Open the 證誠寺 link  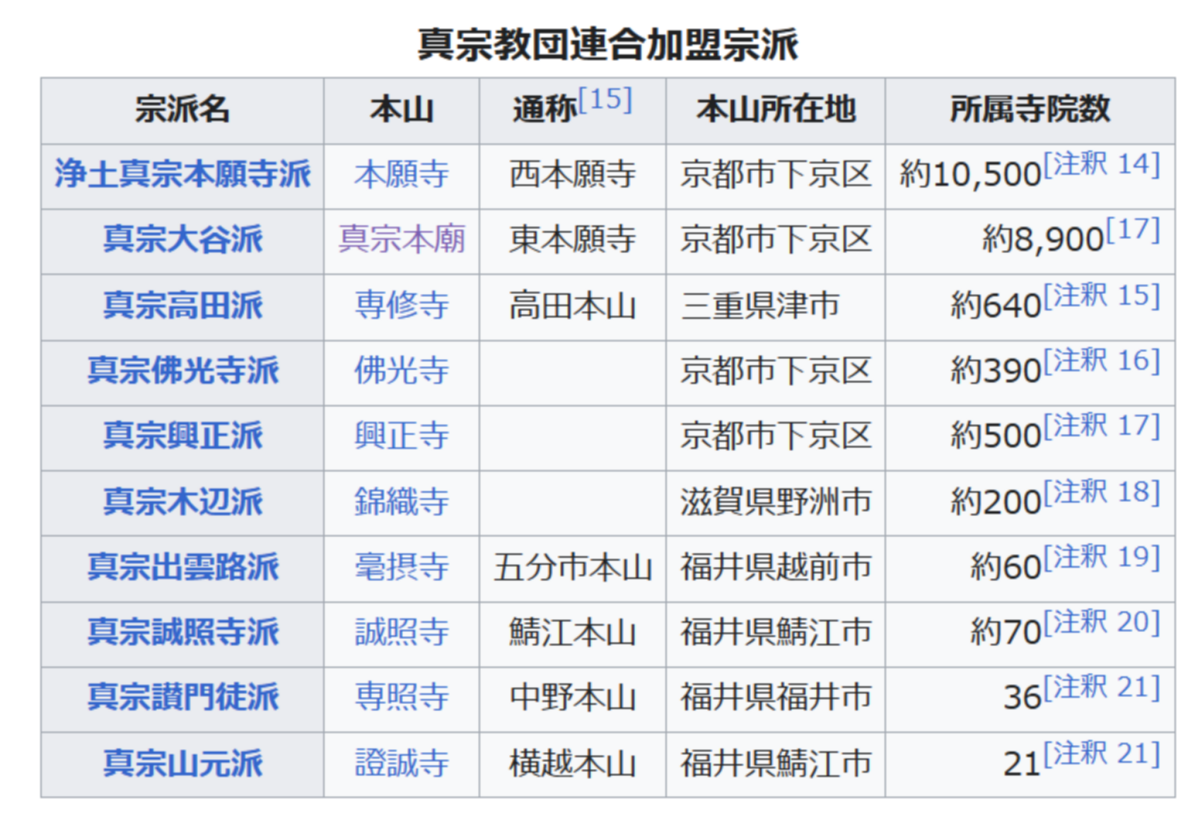point(401,764)
